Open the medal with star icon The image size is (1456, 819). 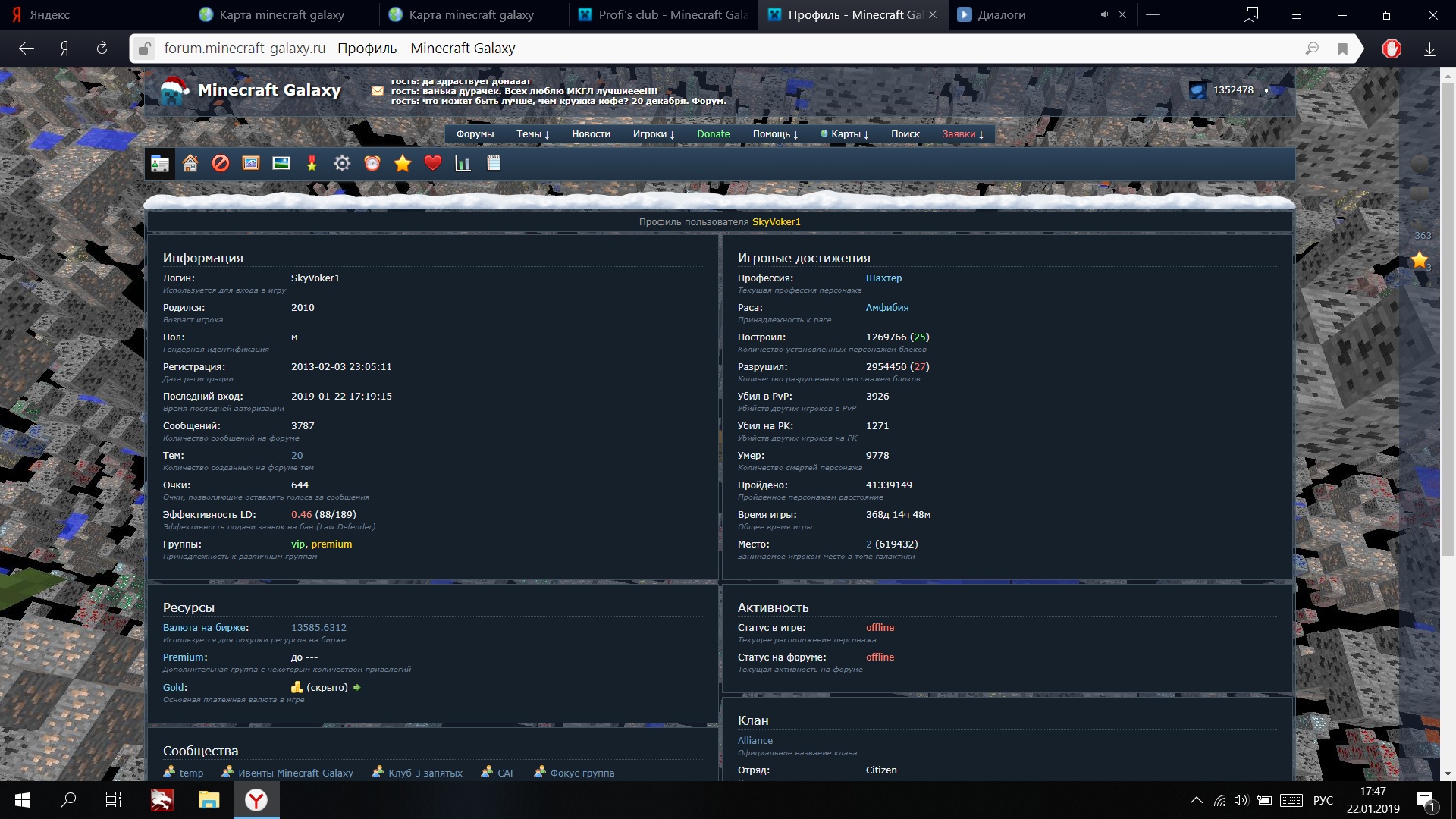point(312,163)
